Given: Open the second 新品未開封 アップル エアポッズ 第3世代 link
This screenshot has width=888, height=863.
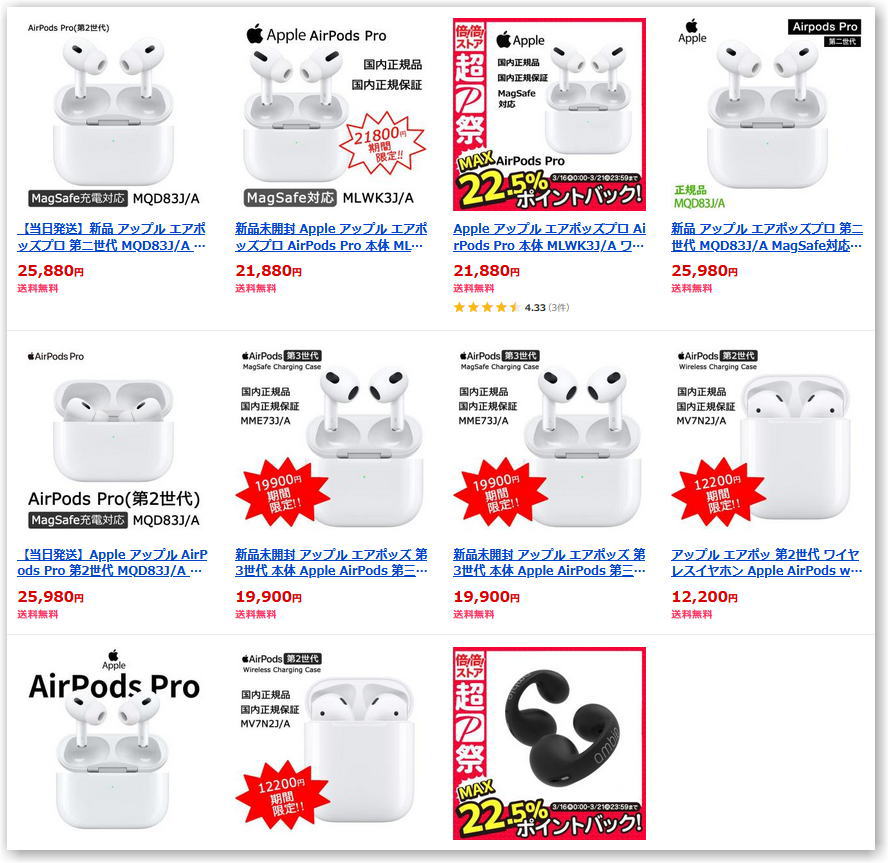Looking at the screenshot, I should coord(549,562).
